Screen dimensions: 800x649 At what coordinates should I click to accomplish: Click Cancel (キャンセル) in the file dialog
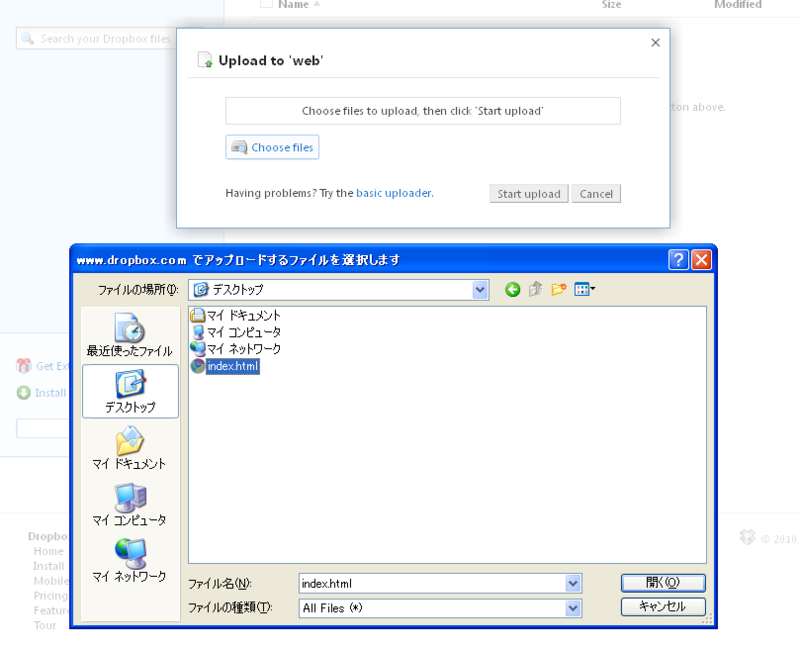662,606
